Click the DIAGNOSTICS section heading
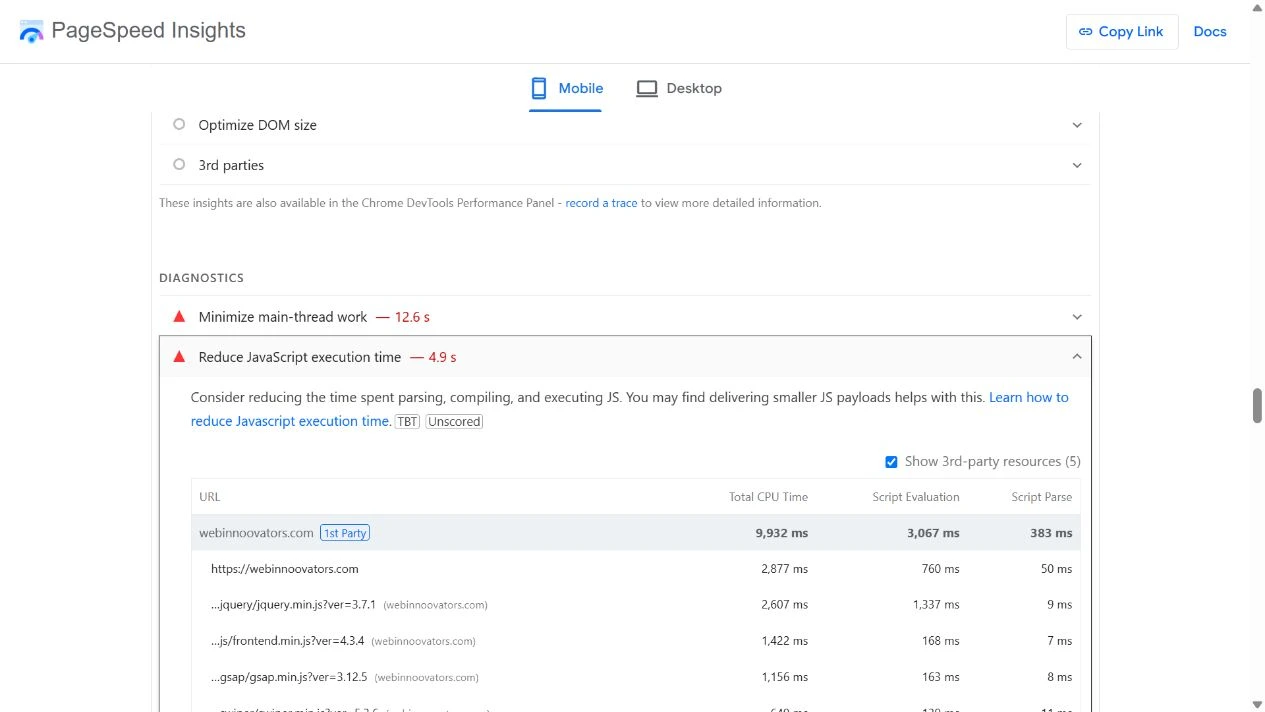 [x=201, y=278]
